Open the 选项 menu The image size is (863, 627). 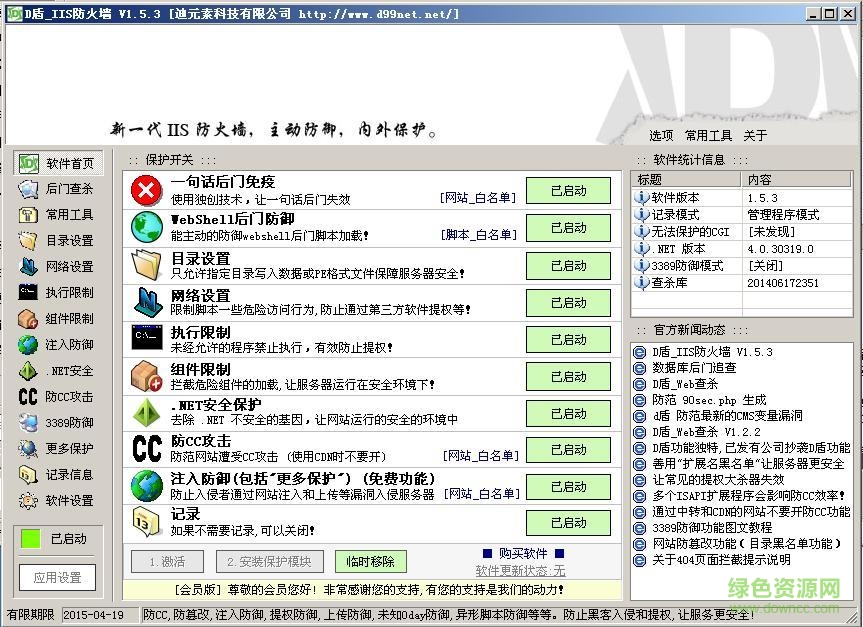tap(659, 134)
